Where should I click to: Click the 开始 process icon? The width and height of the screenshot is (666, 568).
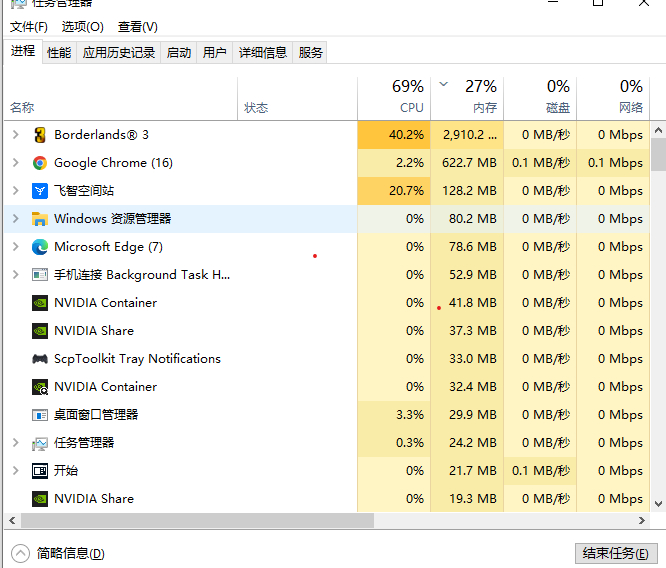coord(40,471)
